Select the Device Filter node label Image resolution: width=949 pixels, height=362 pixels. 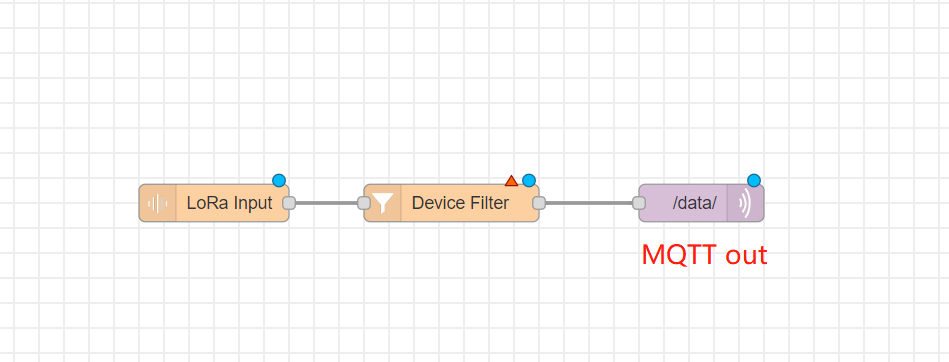coord(460,203)
